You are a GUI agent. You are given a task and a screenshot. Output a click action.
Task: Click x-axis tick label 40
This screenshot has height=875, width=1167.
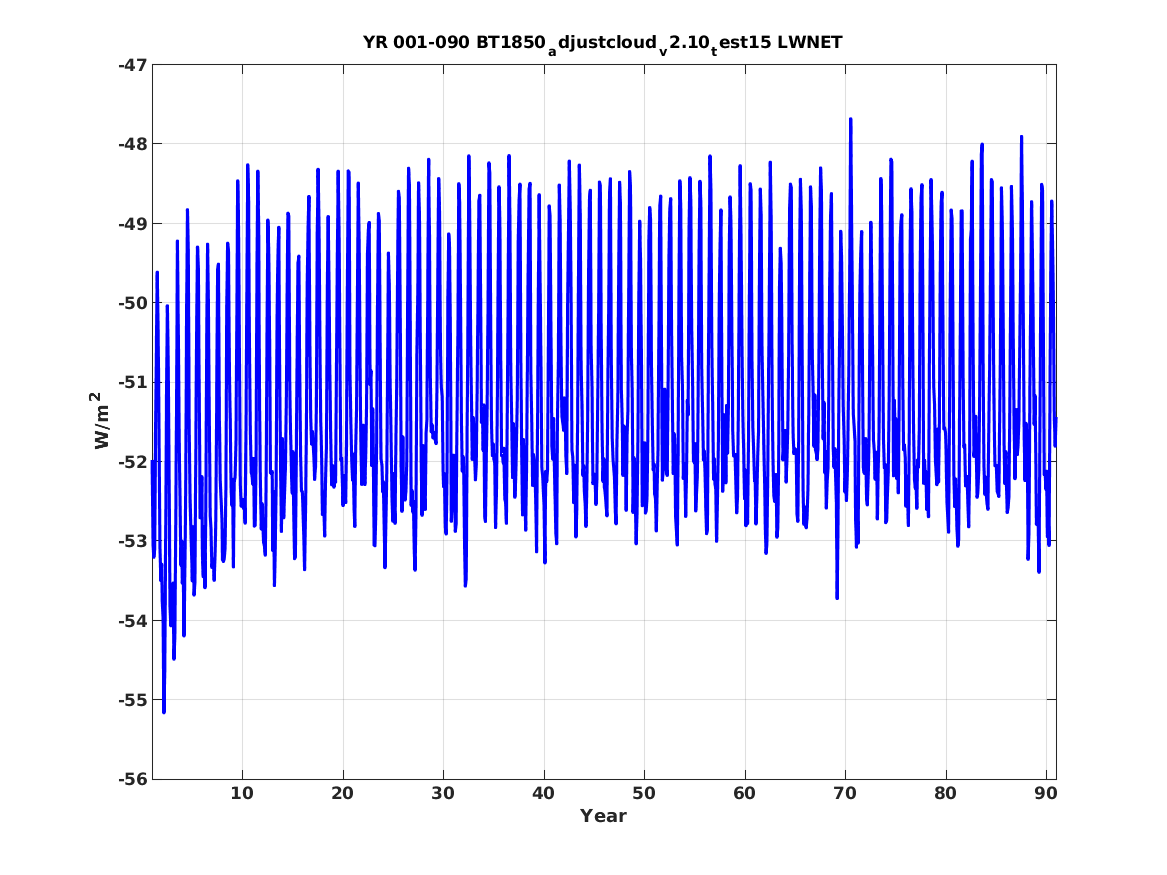coord(543,793)
